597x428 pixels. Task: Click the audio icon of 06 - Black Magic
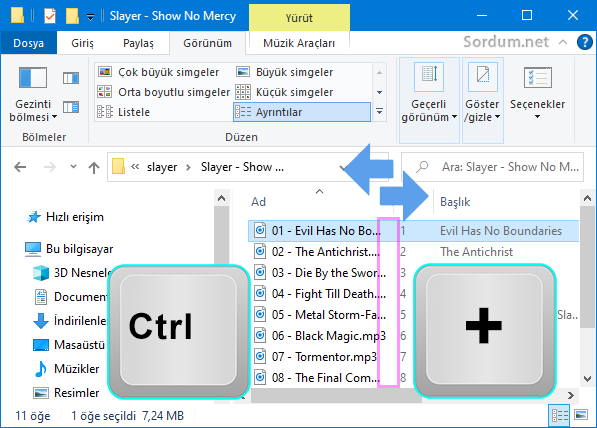260,335
